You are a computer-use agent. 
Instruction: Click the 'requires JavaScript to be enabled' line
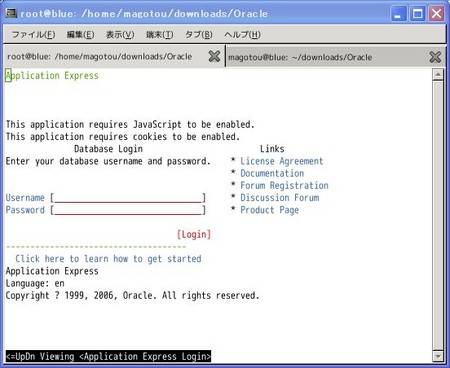coord(130,125)
